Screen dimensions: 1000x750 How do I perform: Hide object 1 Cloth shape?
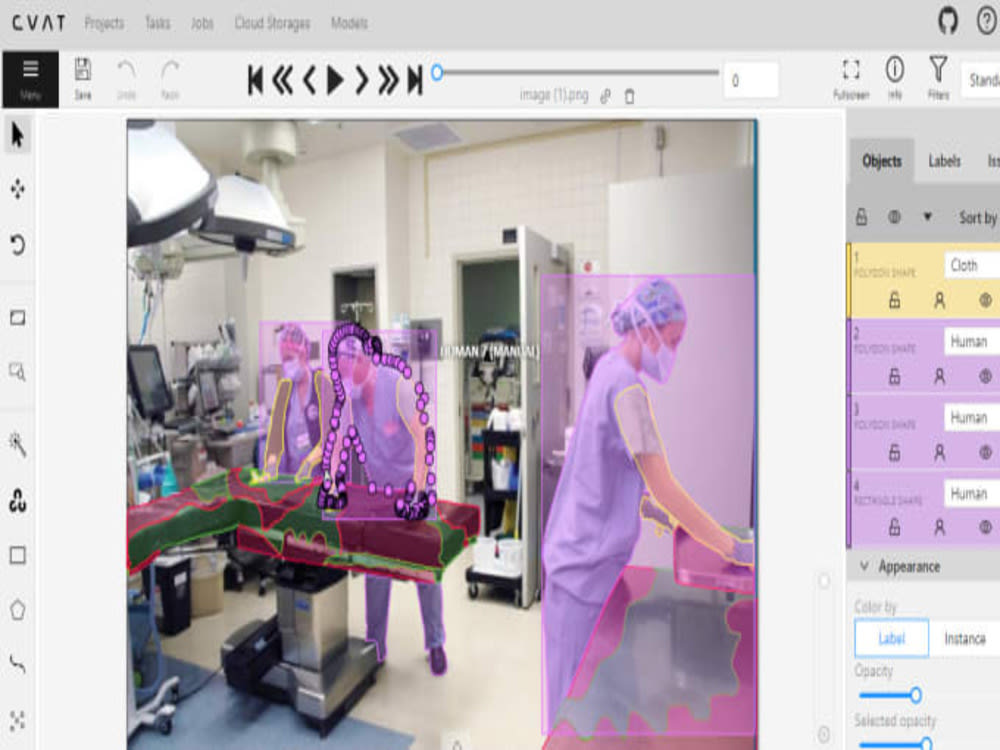click(985, 300)
